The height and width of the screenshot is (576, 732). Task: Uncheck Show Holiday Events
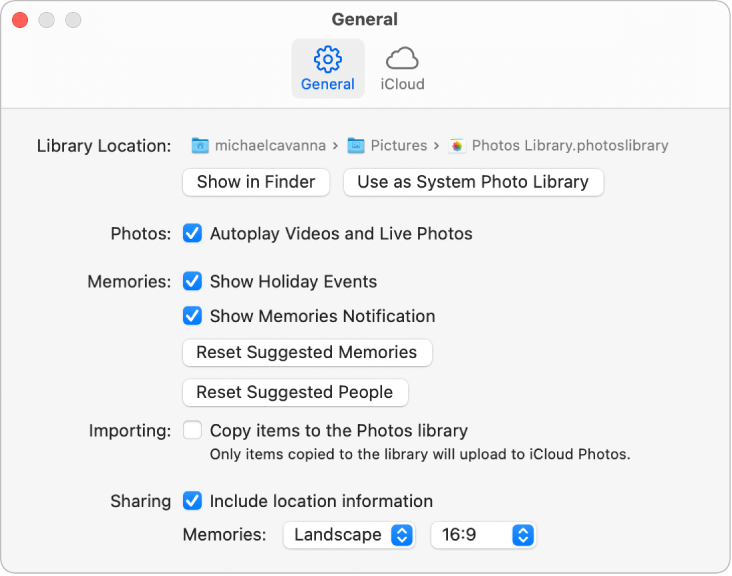tap(193, 282)
